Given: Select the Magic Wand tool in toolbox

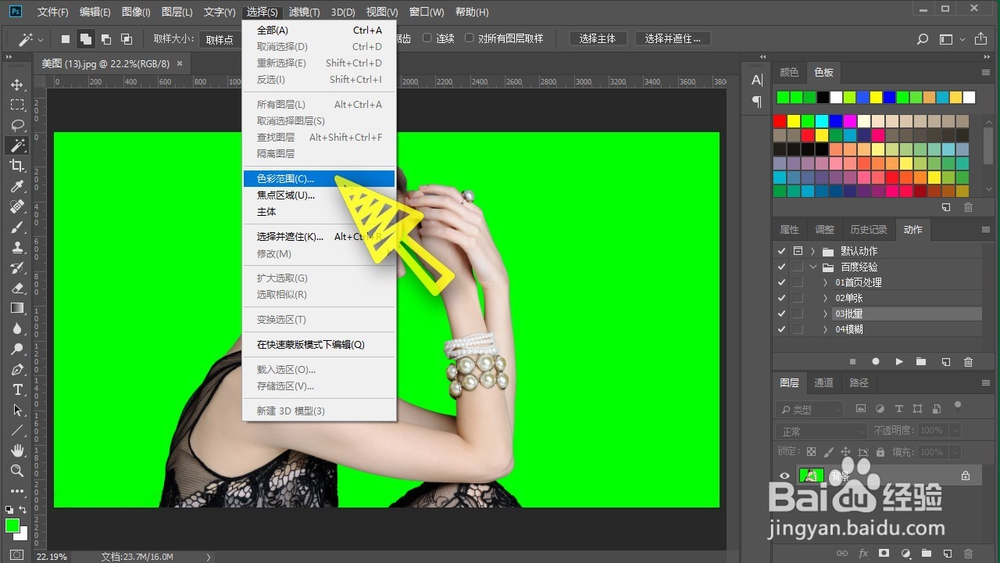Looking at the screenshot, I should point(17,145).
